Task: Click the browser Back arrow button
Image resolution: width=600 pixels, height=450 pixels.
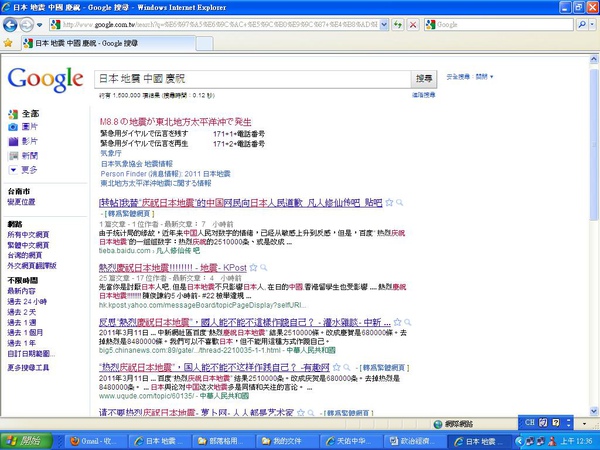Action: 10,25
